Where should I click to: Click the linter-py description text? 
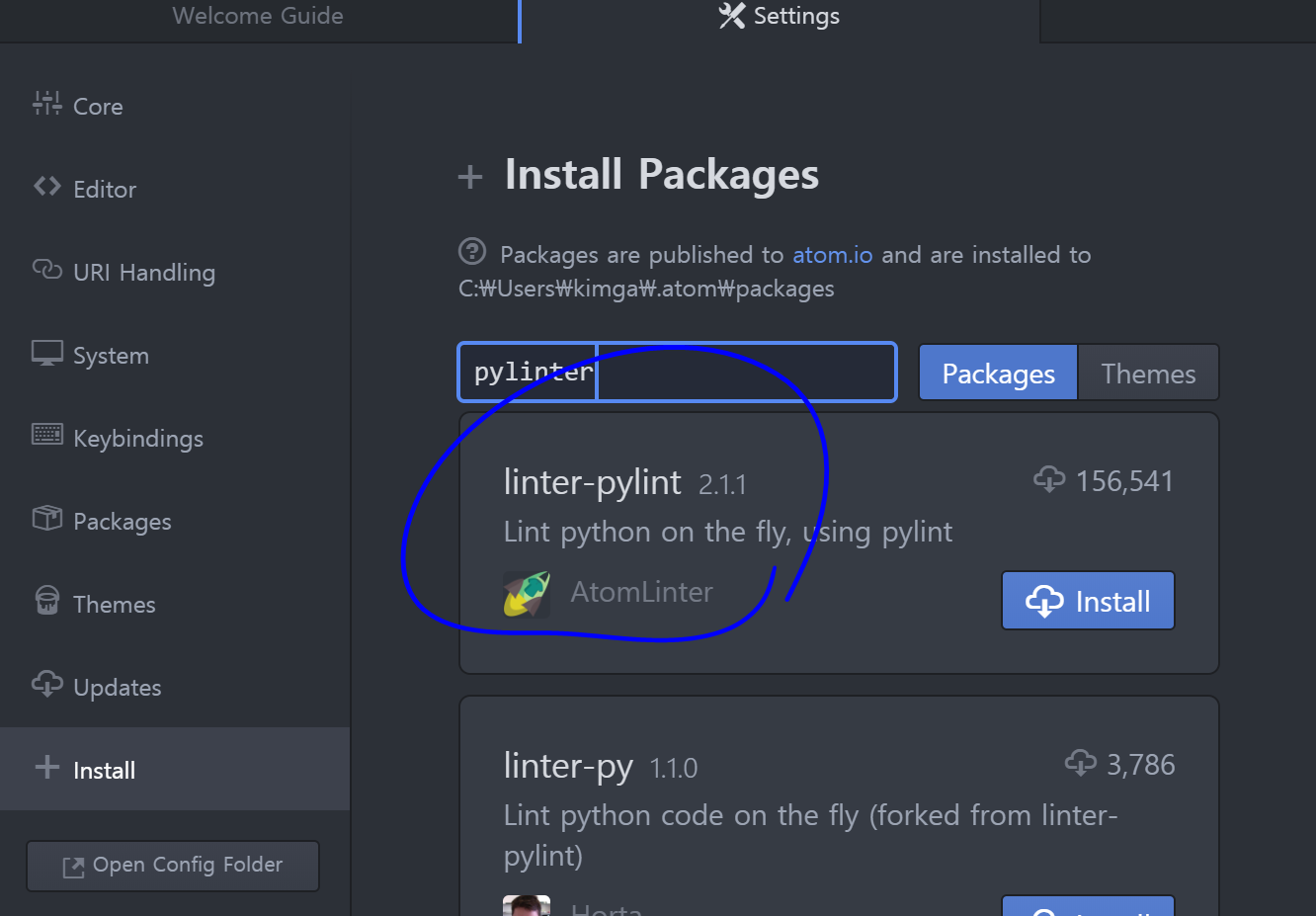(810, 835)
